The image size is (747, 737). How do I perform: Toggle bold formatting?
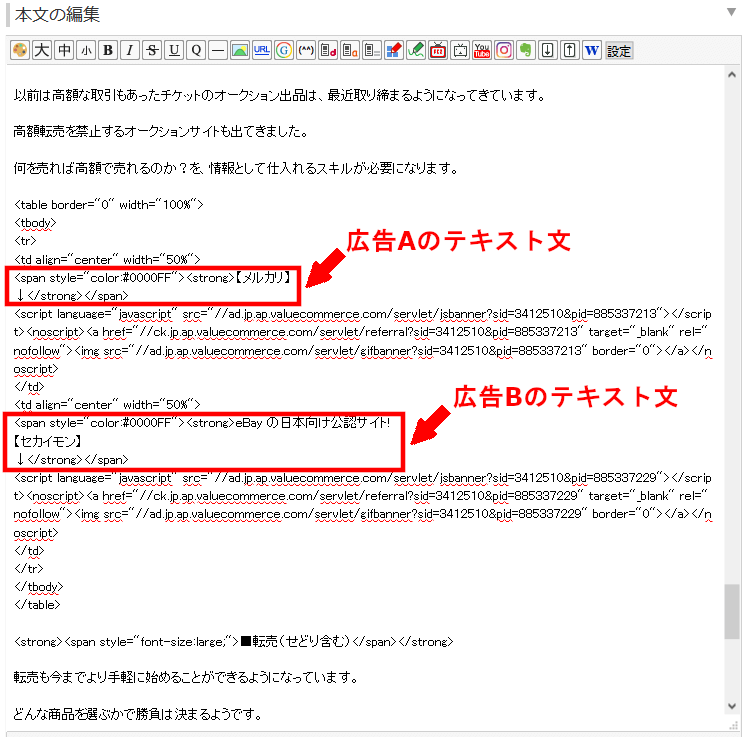(x=108, y=50)
